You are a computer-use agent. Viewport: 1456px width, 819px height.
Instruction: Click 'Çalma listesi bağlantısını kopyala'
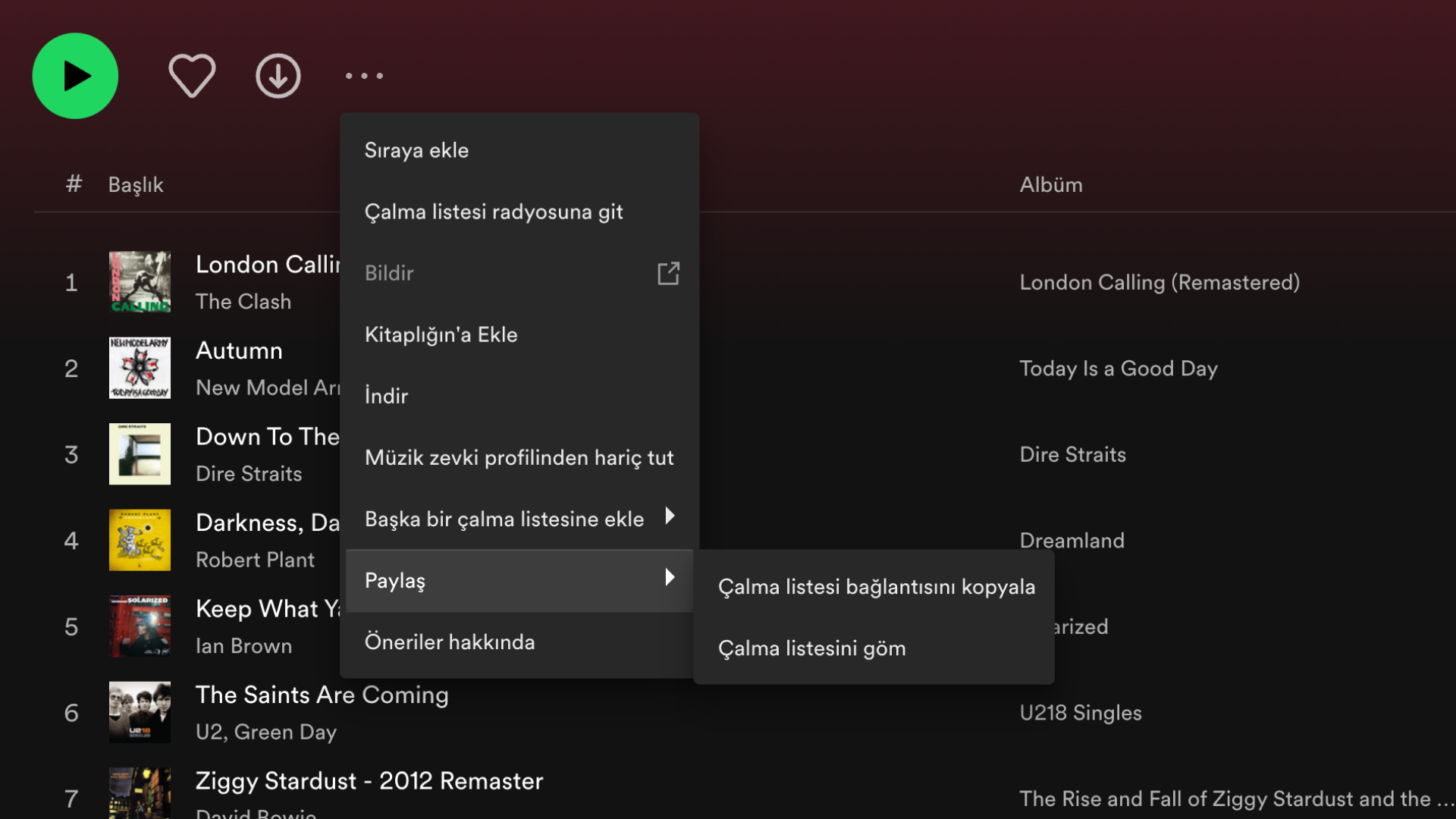876,586
